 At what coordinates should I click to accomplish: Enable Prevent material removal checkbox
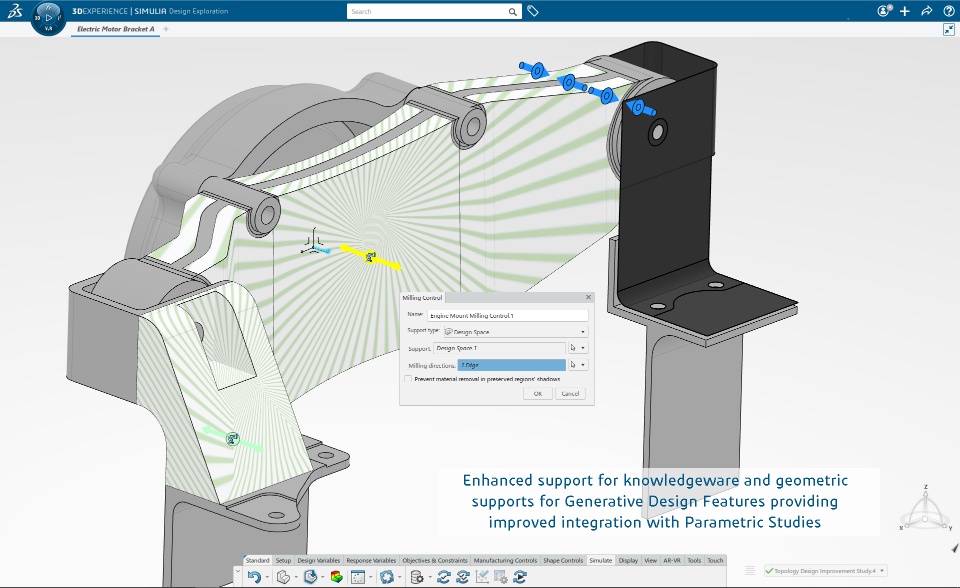[408, 379]
